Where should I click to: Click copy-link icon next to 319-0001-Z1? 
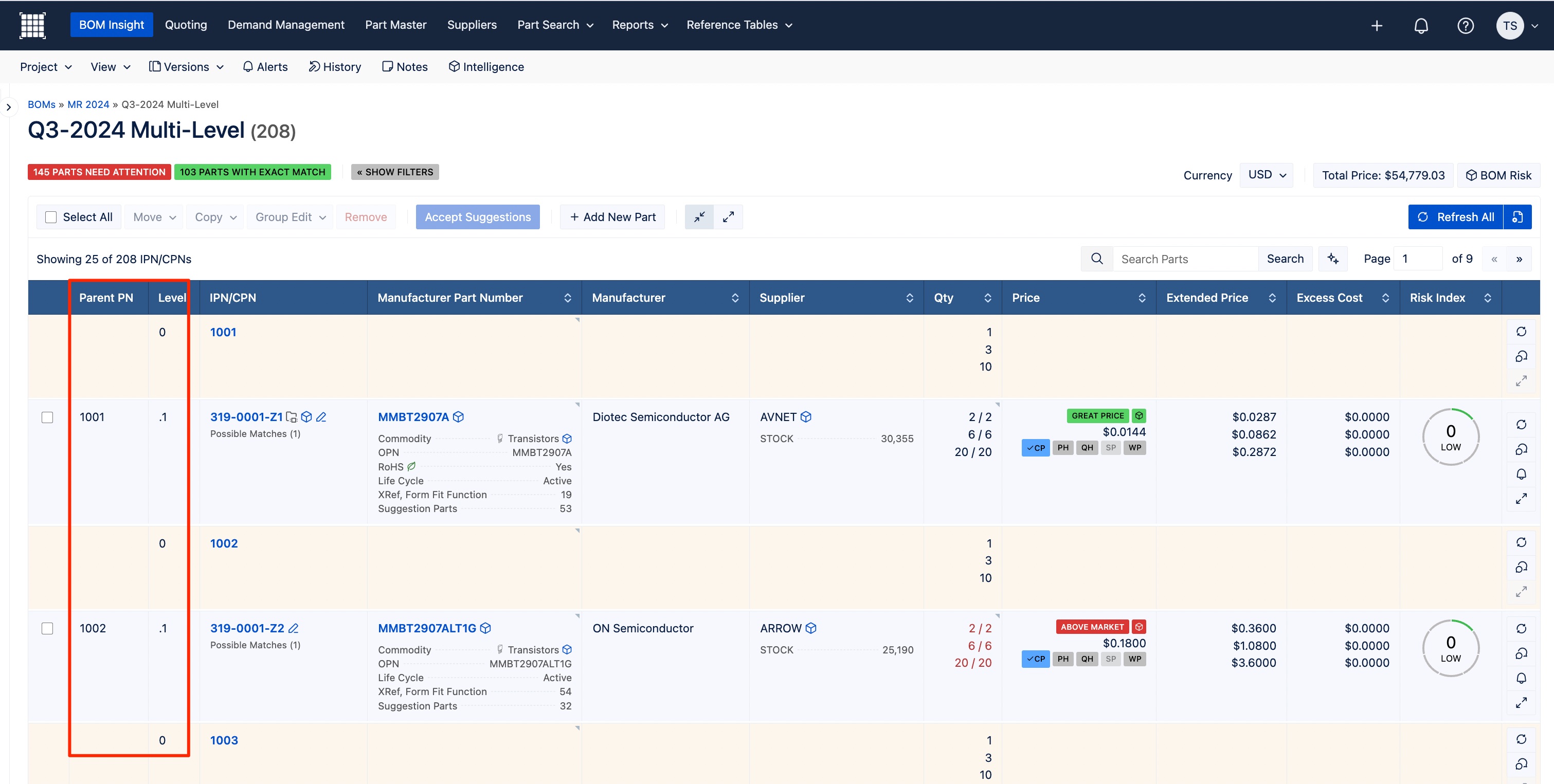coord(292,417)
